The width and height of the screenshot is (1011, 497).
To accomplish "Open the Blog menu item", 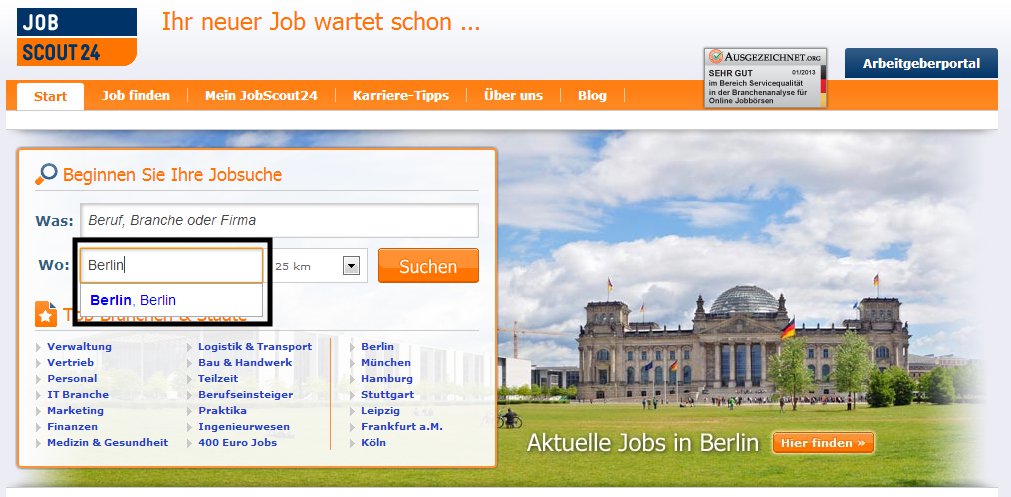I will [592, 96].
